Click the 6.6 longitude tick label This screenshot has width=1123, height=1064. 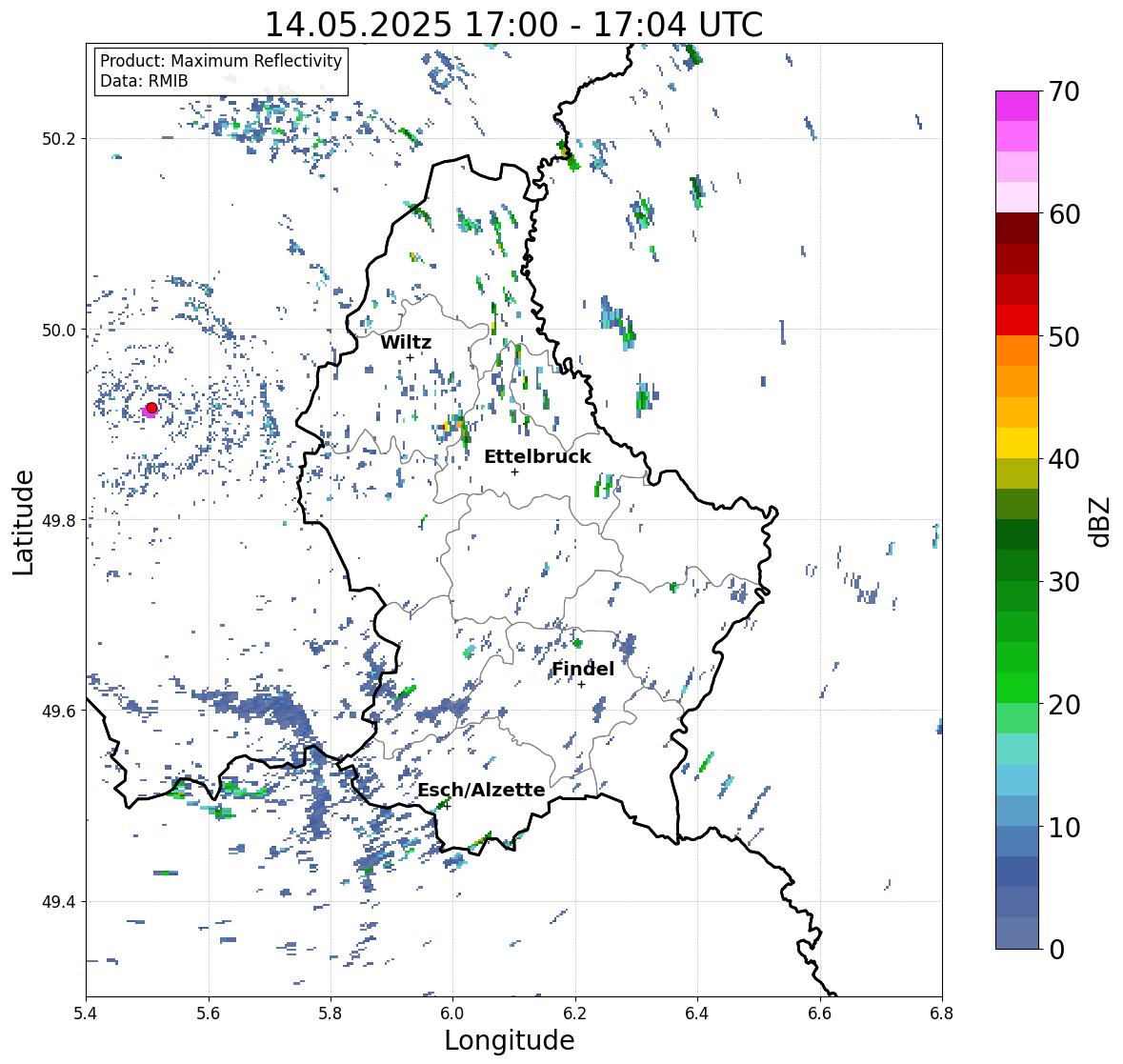pyautogui.click(x=820, y=1014)
